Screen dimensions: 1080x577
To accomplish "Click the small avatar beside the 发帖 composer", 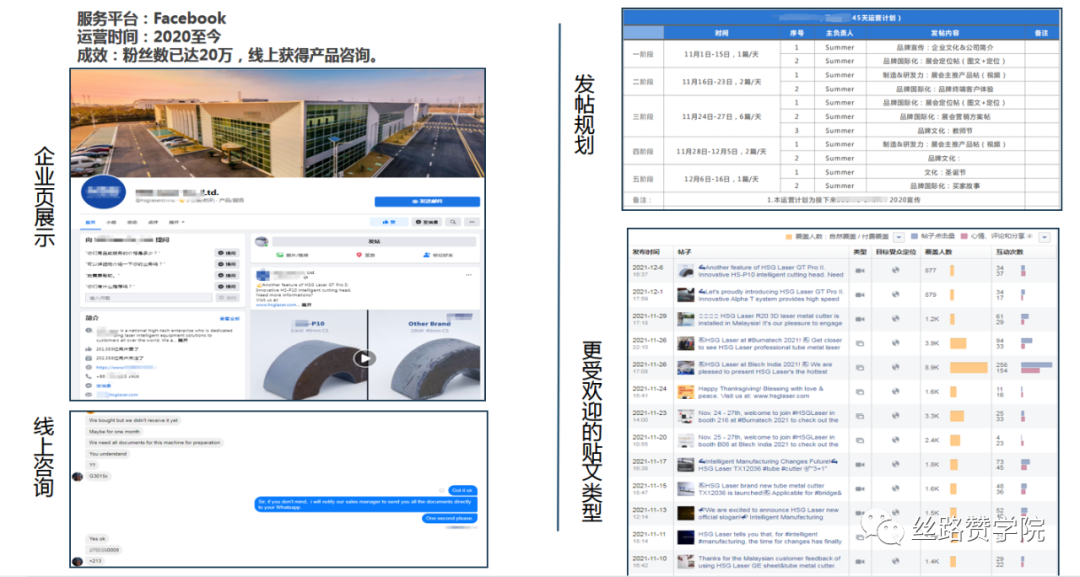I will (x=261, y=242).
